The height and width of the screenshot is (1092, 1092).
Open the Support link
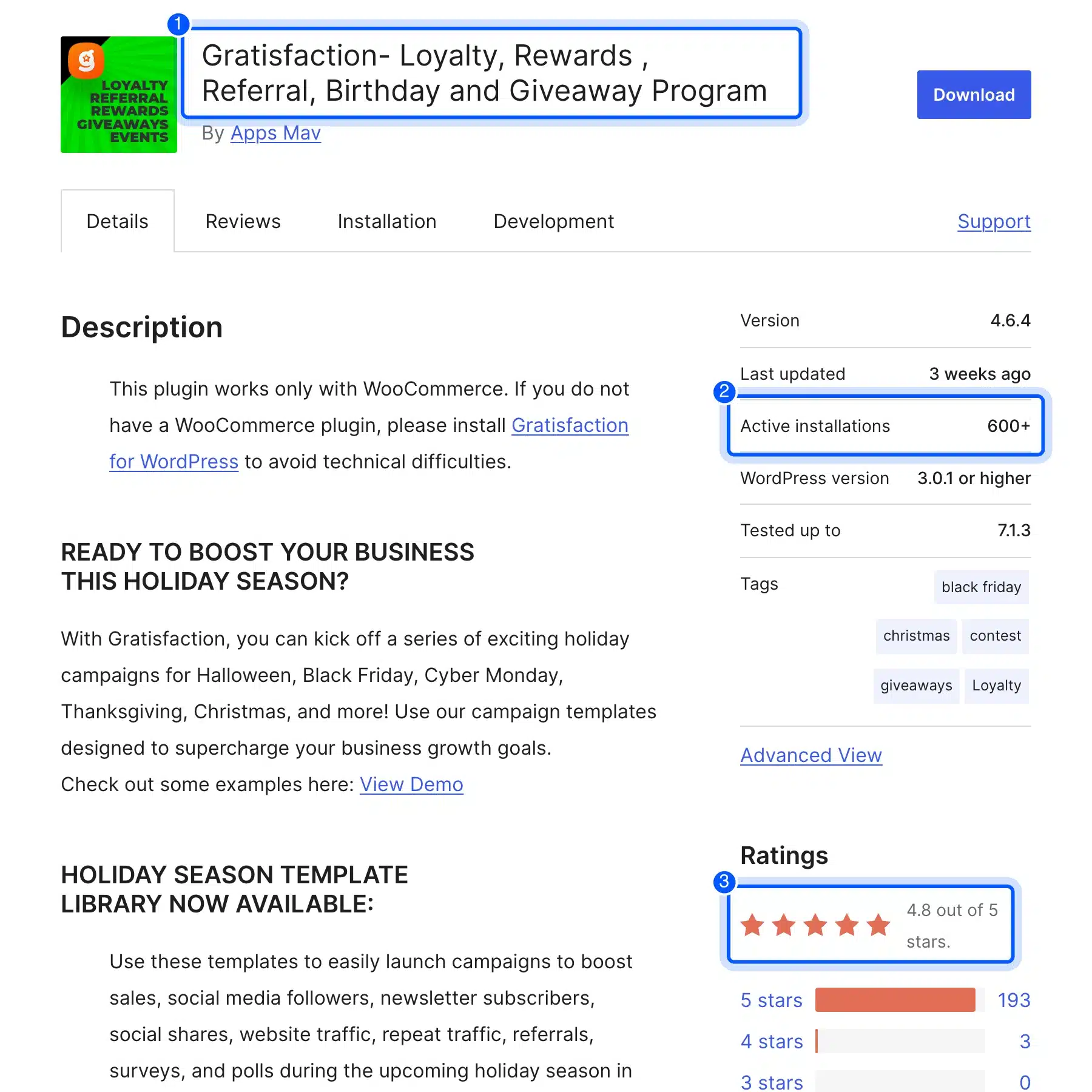click(x=994, y=221)
